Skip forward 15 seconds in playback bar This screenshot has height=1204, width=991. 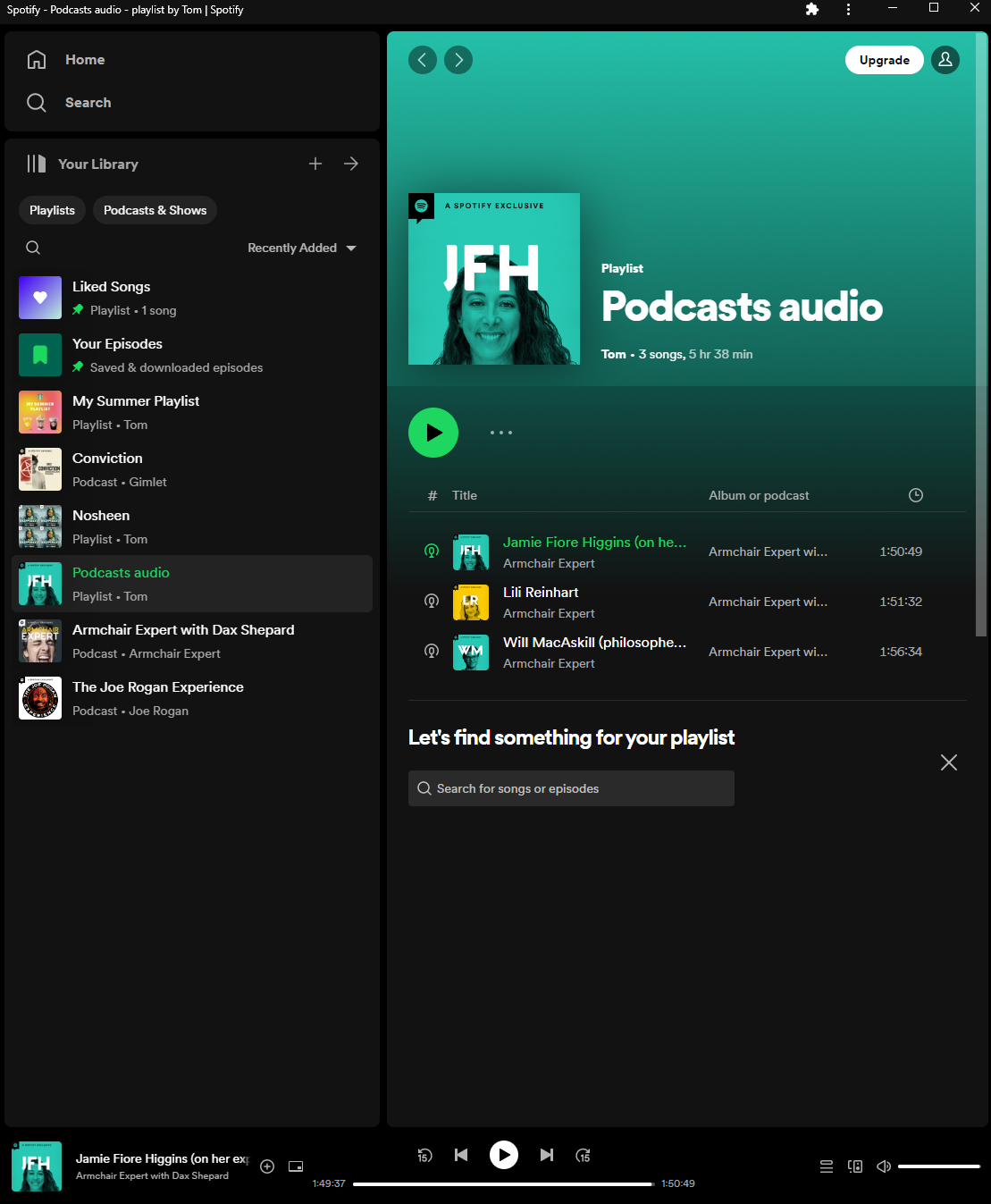pyautogui.click(x=583, y=1155)
